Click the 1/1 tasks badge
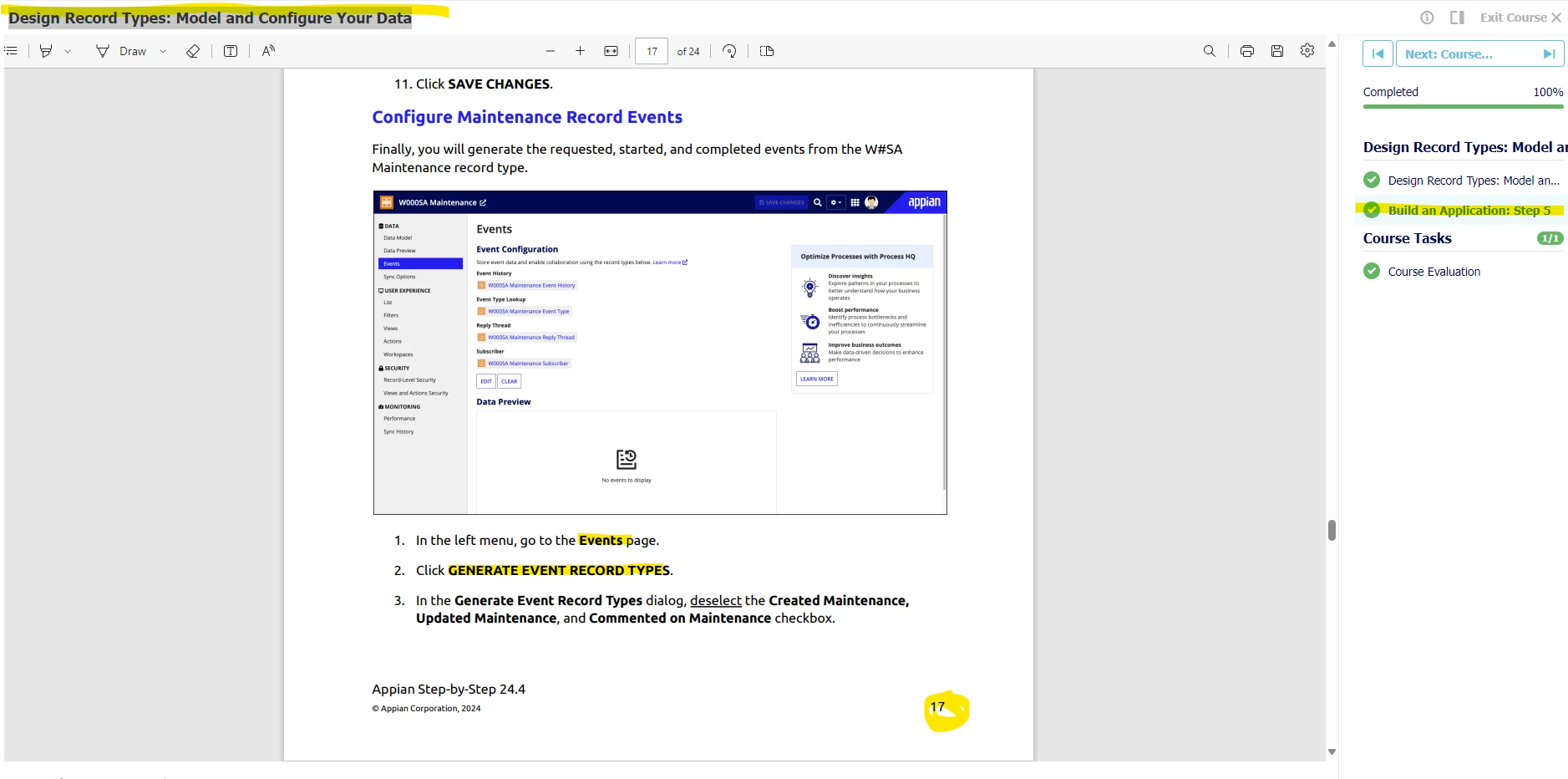 [x=1550, y=238]
